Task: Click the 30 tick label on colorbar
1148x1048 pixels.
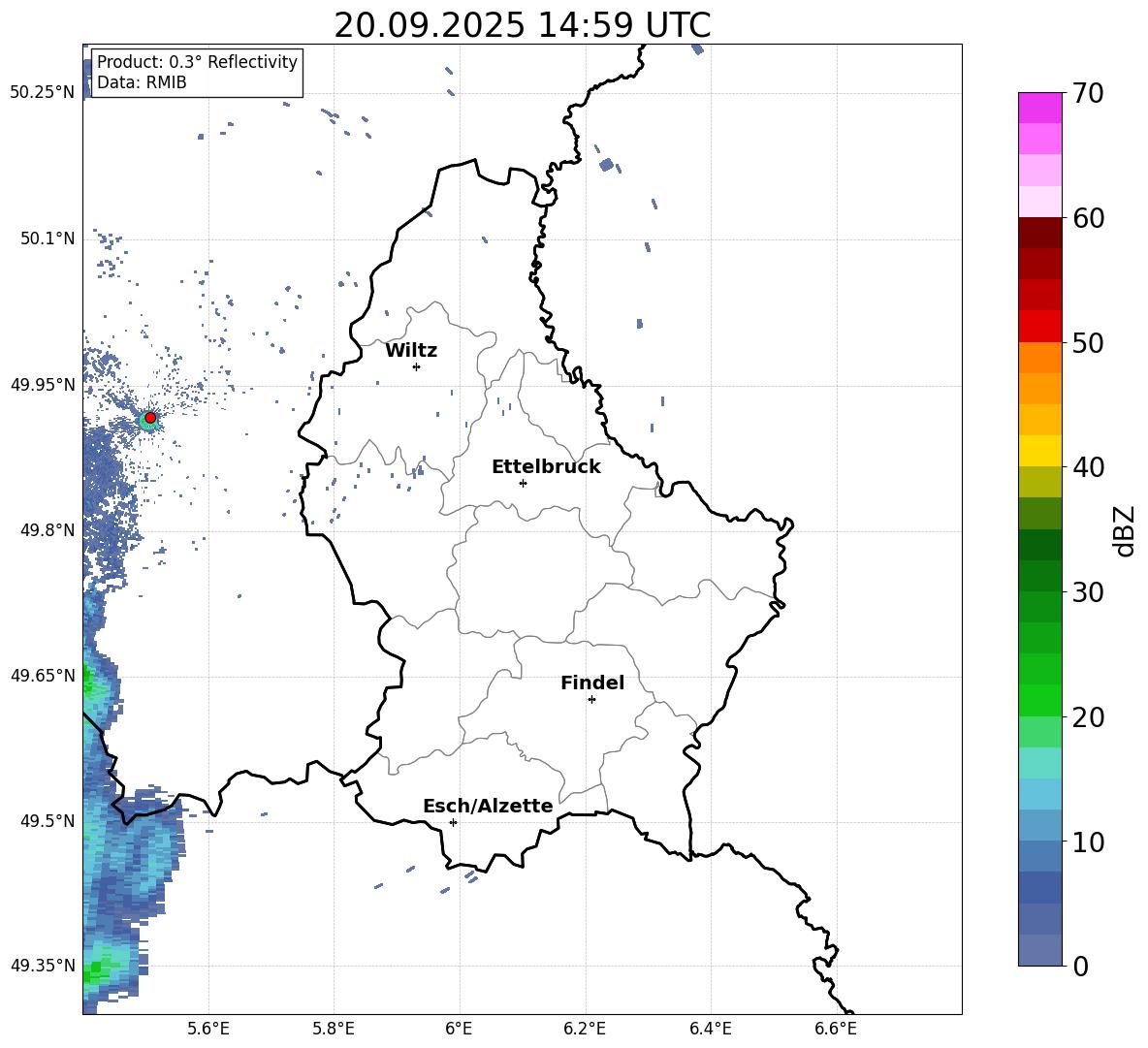Action: click(1087, 592)
